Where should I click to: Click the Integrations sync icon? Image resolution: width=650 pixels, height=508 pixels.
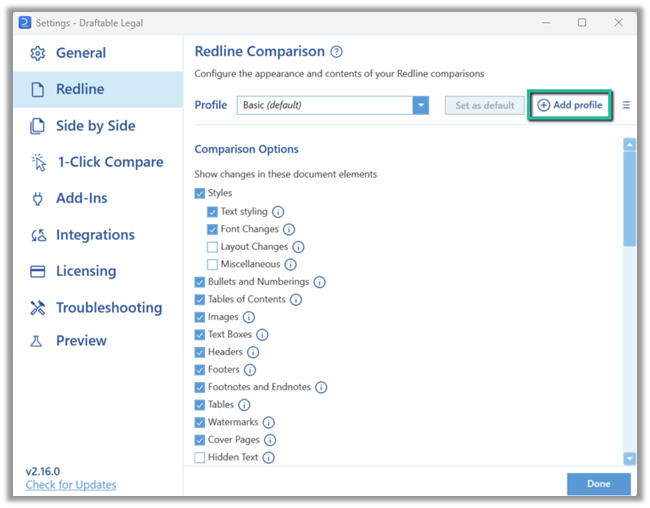pos(39,235)
